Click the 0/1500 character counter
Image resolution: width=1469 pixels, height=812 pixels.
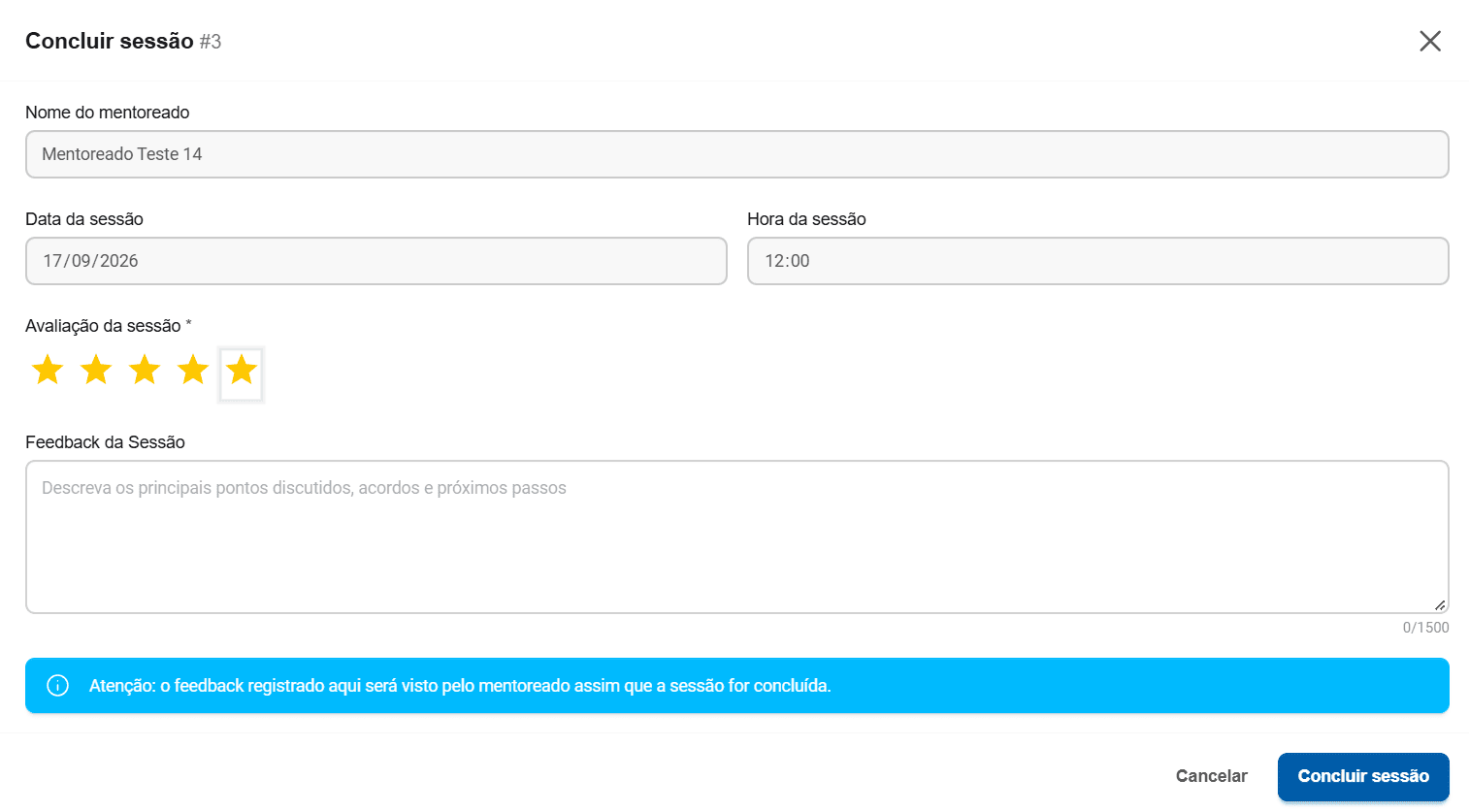point(1426,628)
